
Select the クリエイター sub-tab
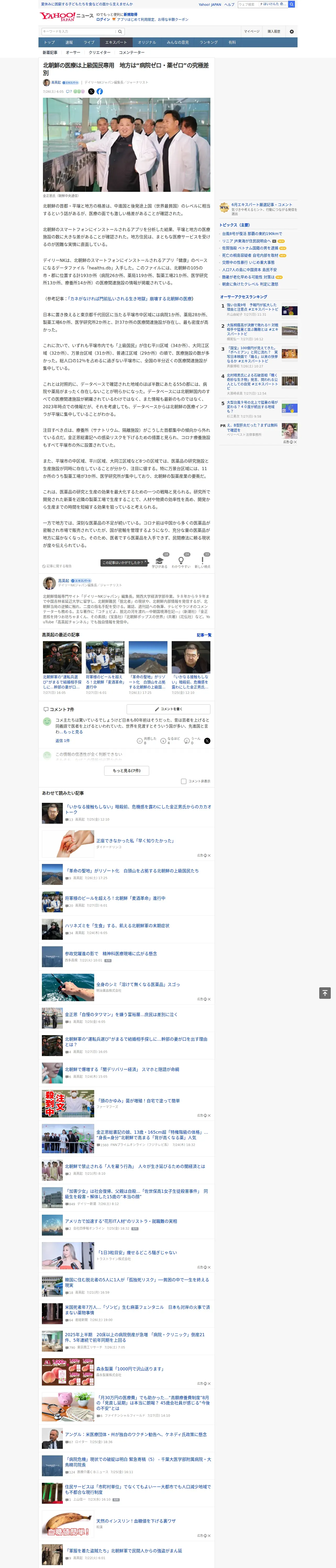[x=100, y=52]
